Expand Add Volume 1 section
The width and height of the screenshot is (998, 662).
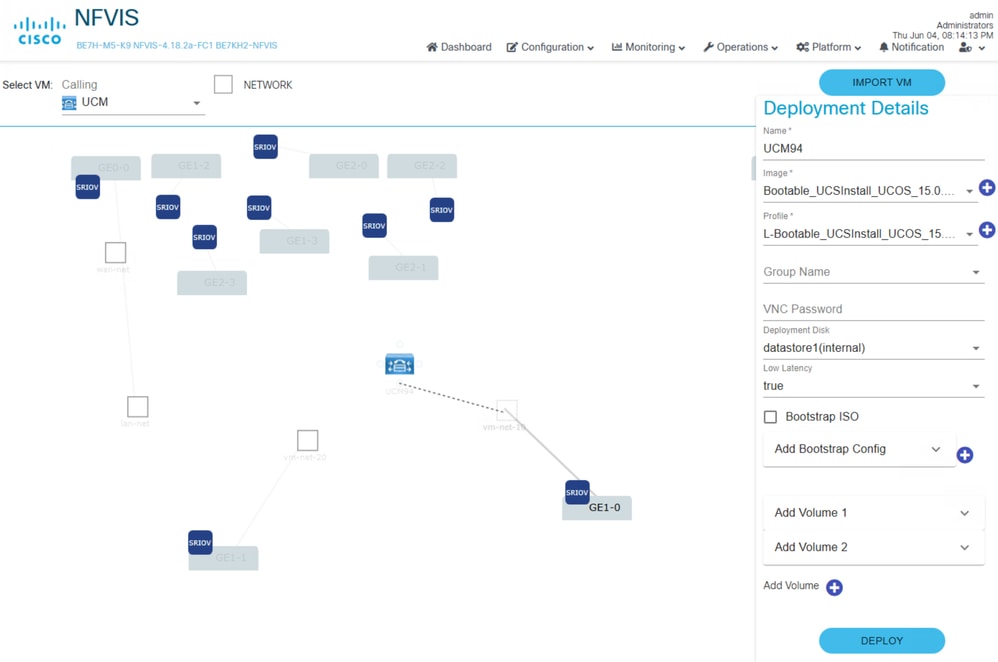pyautogui.click(x=873, y=513)
